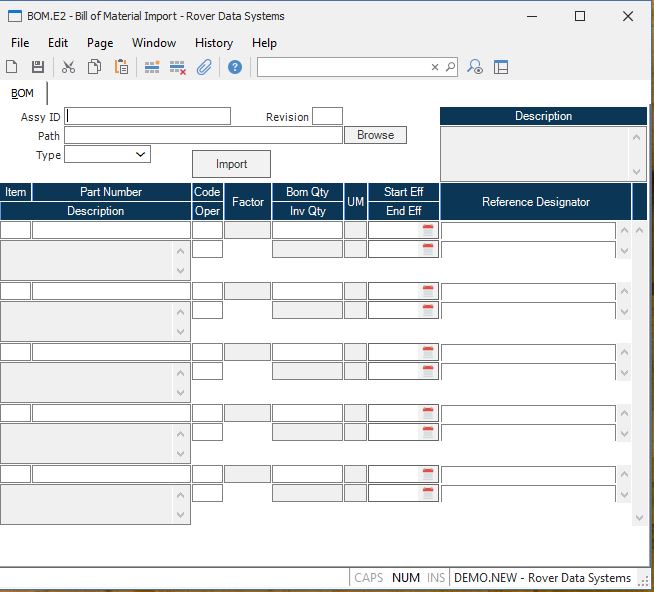
Task: Click the paperclip attachments icon
Action: [x=203, y=67]
